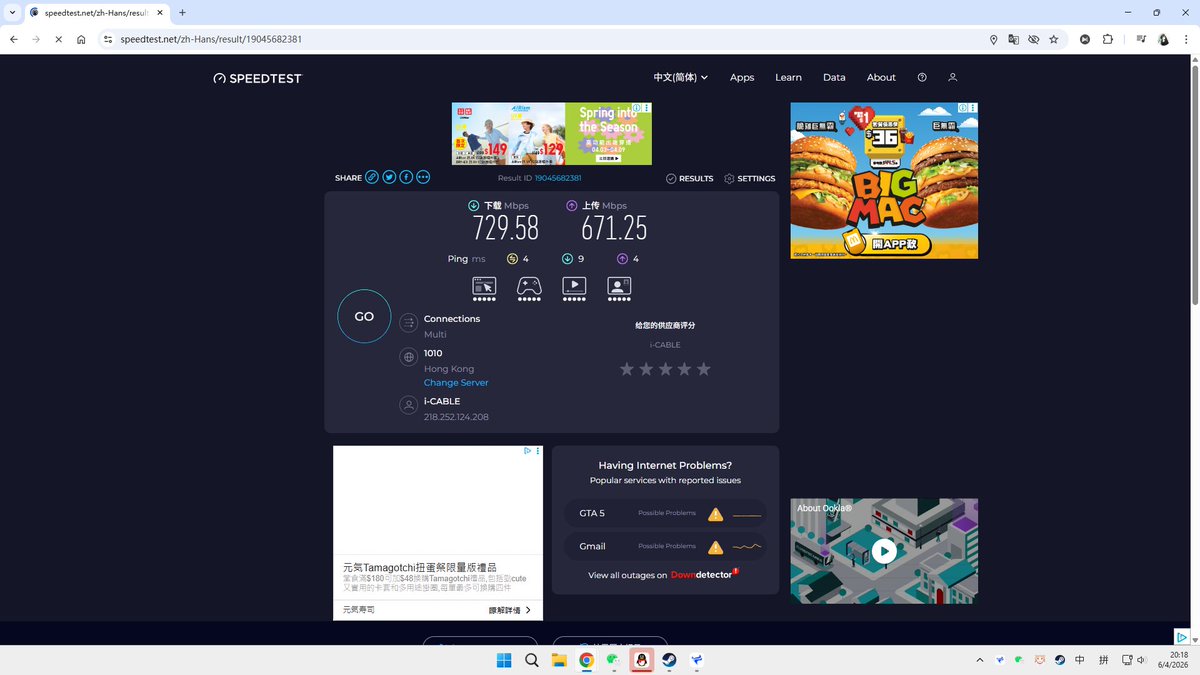Bookmark this page with the star icon
Screen dimensions: 1200x675
click(1054, 39)
